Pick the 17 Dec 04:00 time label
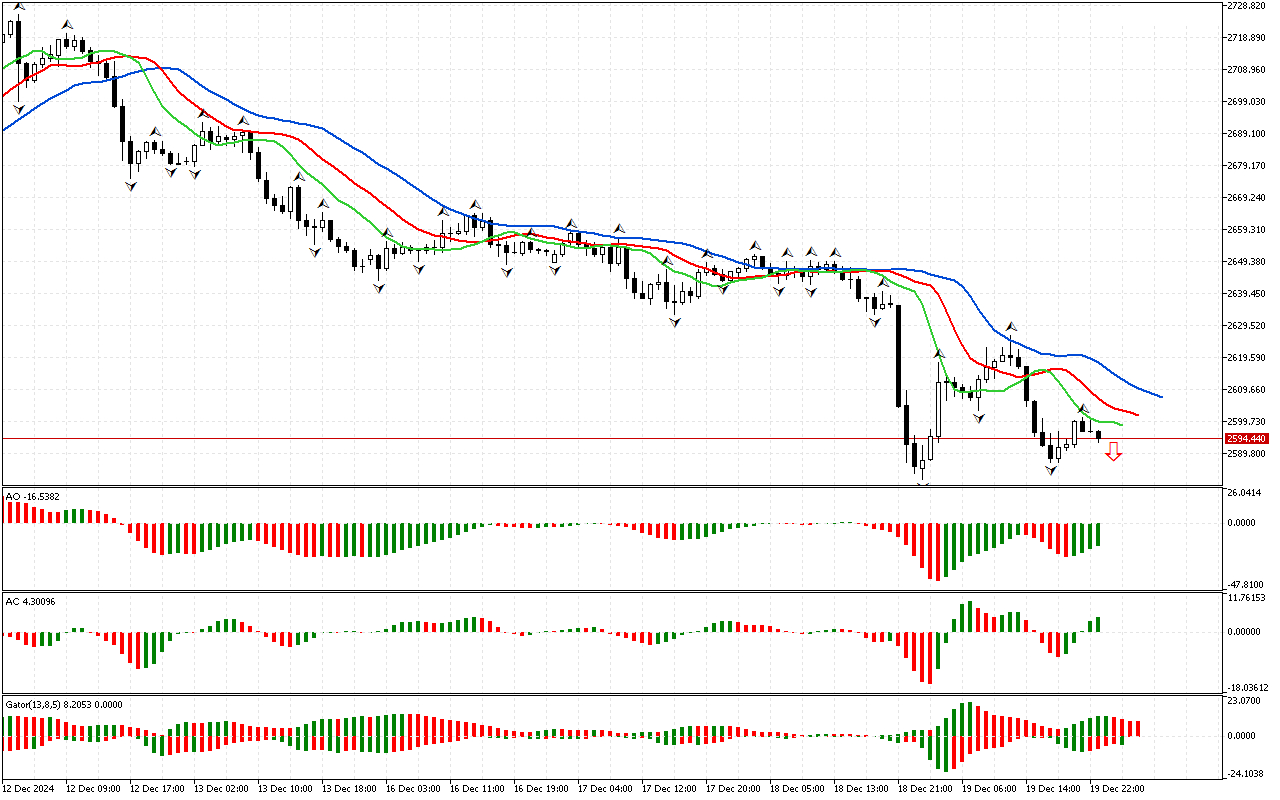This screenshot has width=1280, height=800. tap(604, 789)
